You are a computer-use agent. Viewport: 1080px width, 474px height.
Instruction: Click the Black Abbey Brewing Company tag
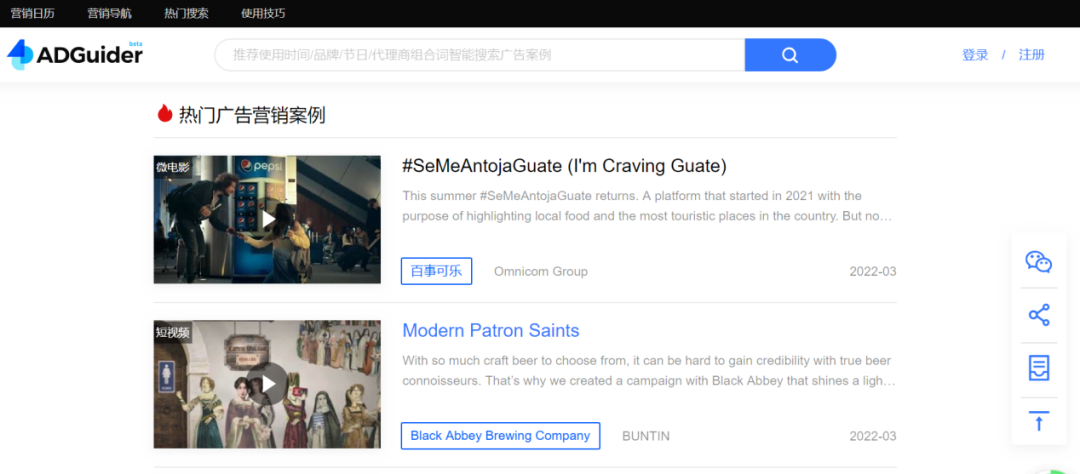500,435
